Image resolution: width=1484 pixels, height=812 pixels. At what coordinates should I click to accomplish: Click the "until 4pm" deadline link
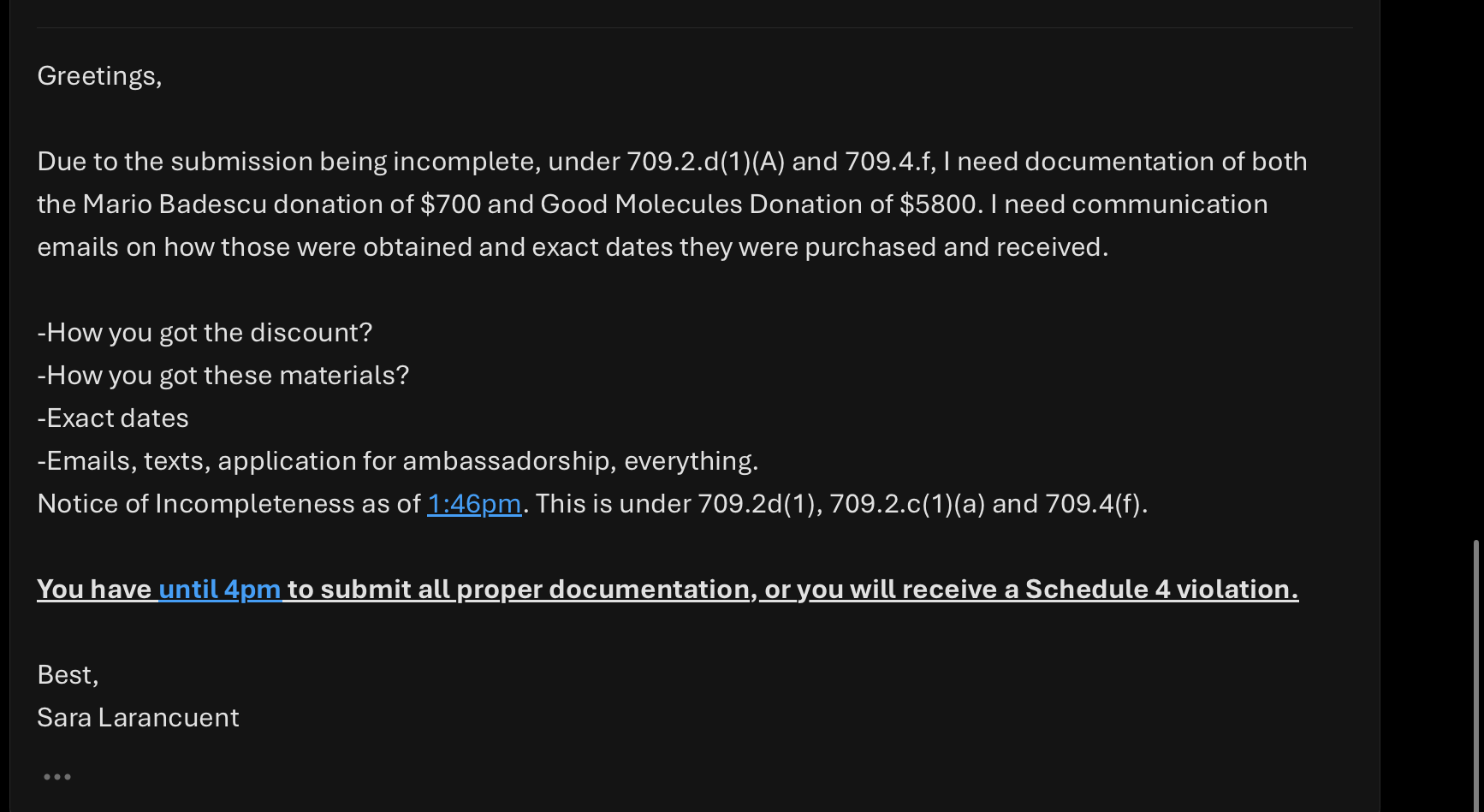click(219, 590)
